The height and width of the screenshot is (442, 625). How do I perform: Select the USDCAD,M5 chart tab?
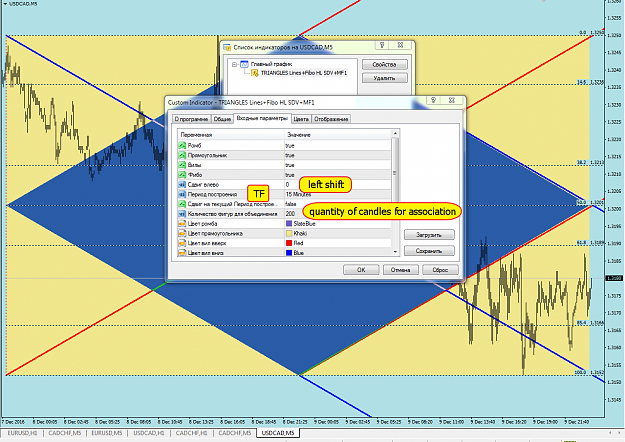(x=278, y=433)
